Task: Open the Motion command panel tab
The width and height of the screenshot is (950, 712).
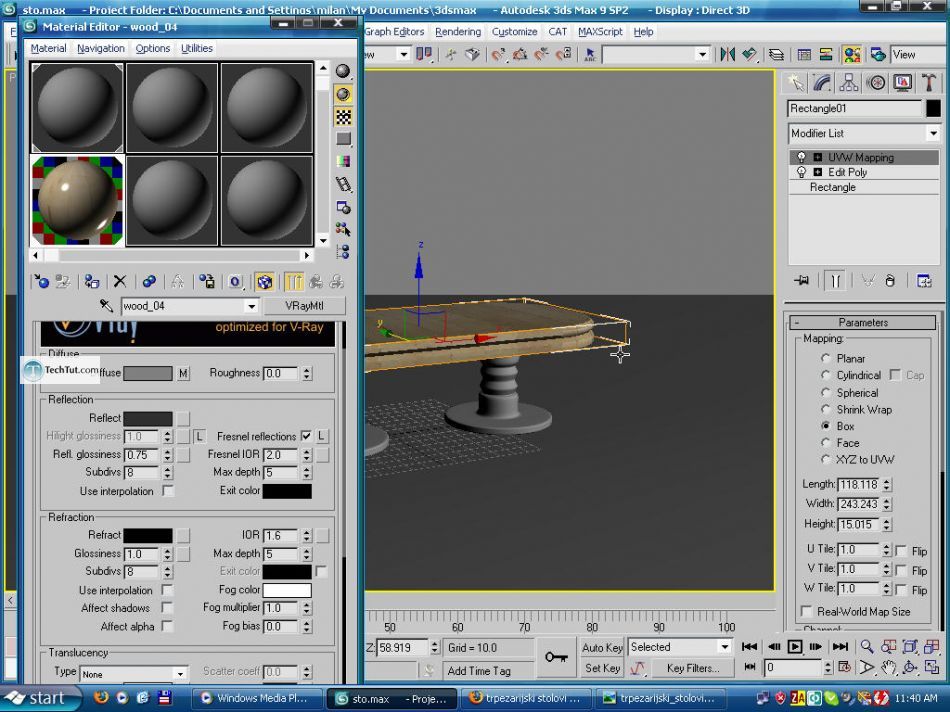Action: tap(876, 83)
